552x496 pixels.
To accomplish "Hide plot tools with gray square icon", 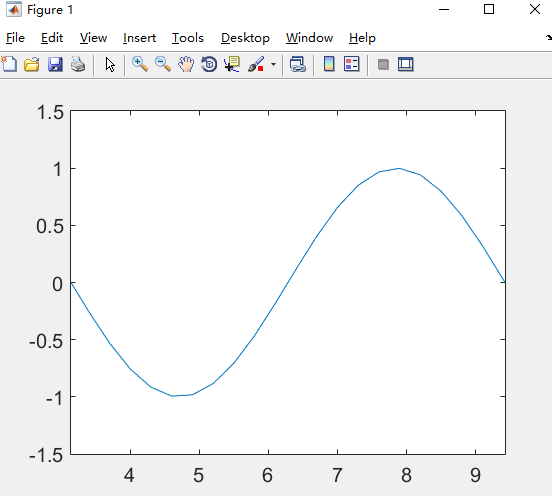I will [x=383, y=64].
